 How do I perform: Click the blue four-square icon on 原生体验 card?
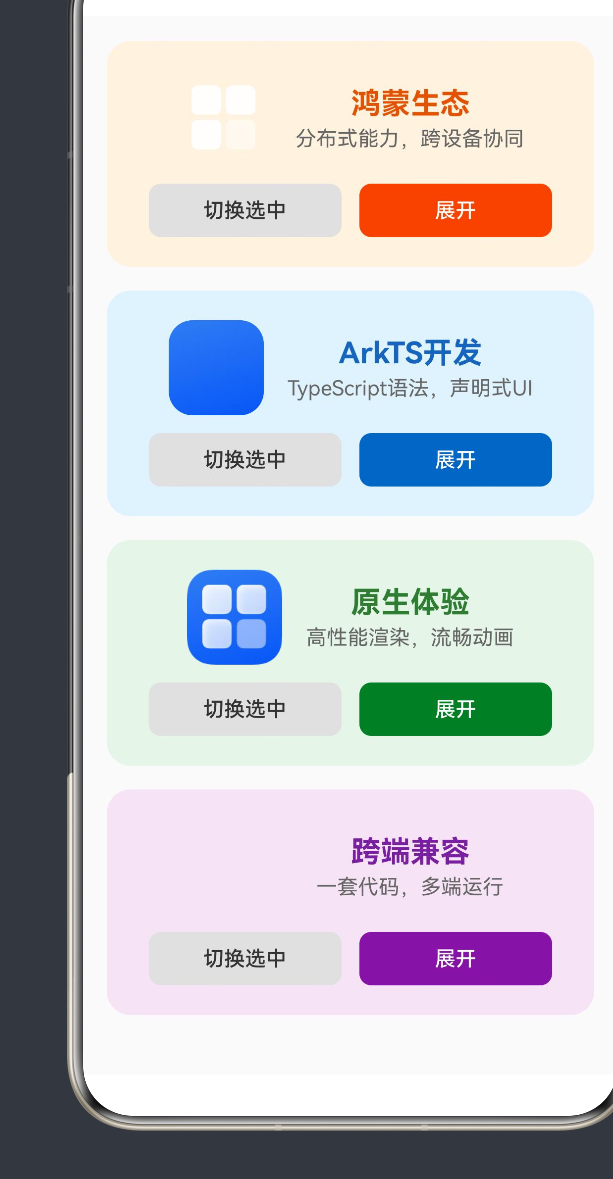[234, 617]
